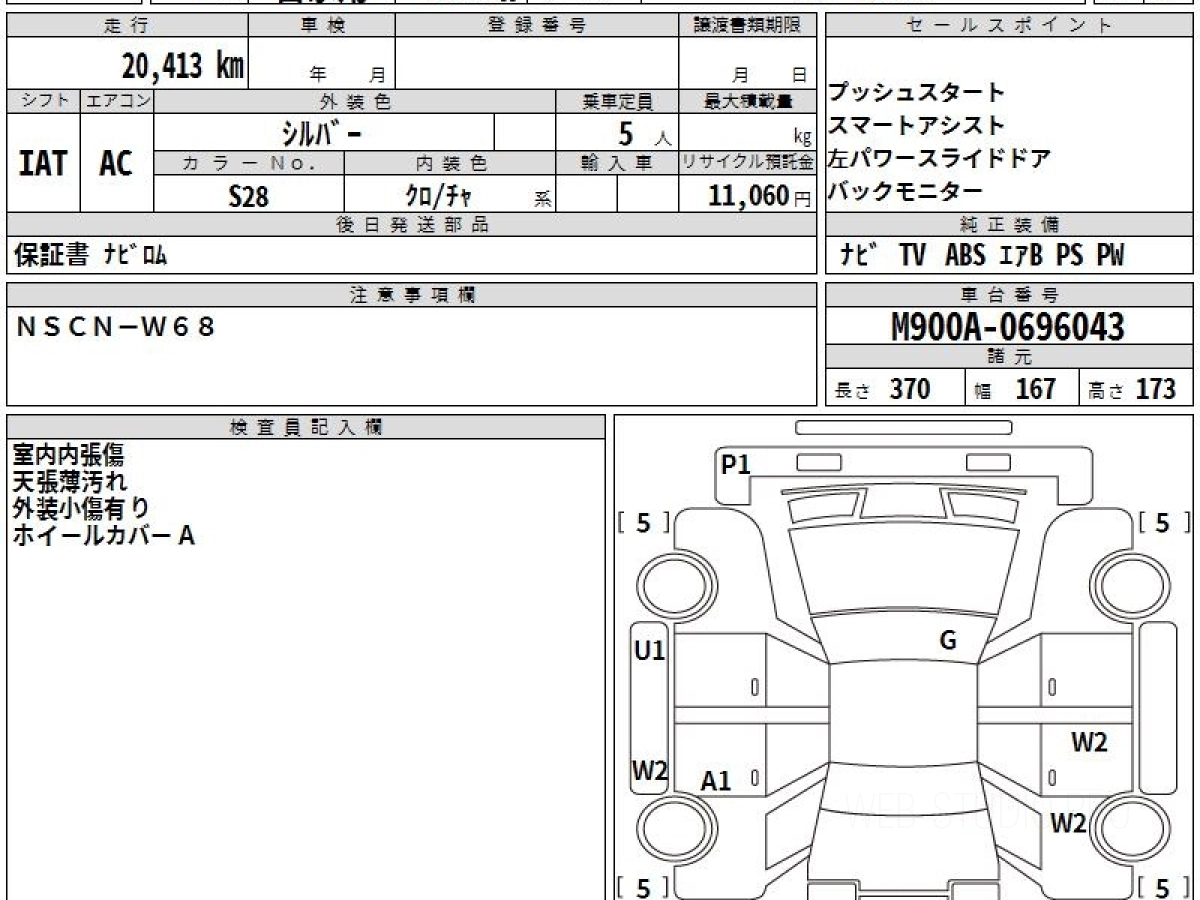This screenshot has width=1200, height=900.
Task: Click the 内装色 label
Action: click(x=450, y=163)
